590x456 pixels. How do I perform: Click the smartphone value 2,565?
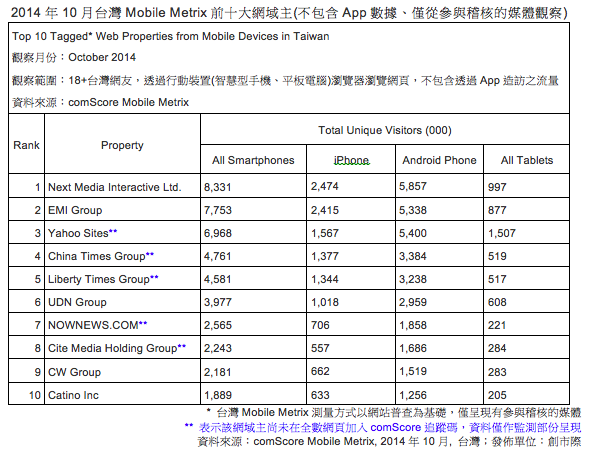217,325
